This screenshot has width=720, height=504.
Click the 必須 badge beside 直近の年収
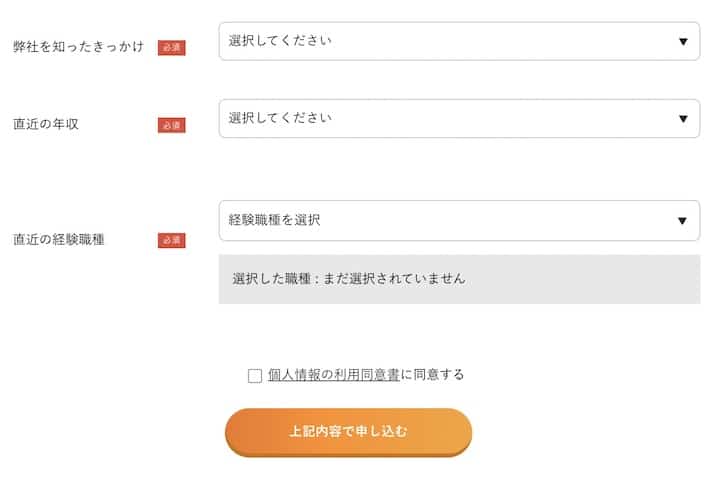click(x=171, y=125)
